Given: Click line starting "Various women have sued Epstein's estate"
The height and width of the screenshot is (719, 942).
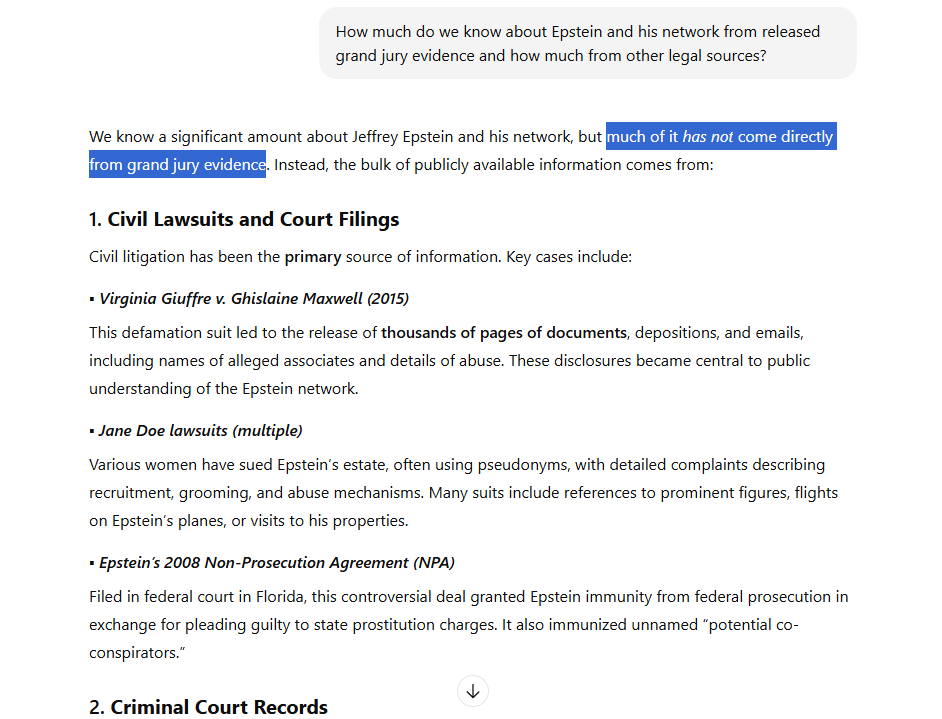Looking at the screenshot, I should [x=457, y=465].
